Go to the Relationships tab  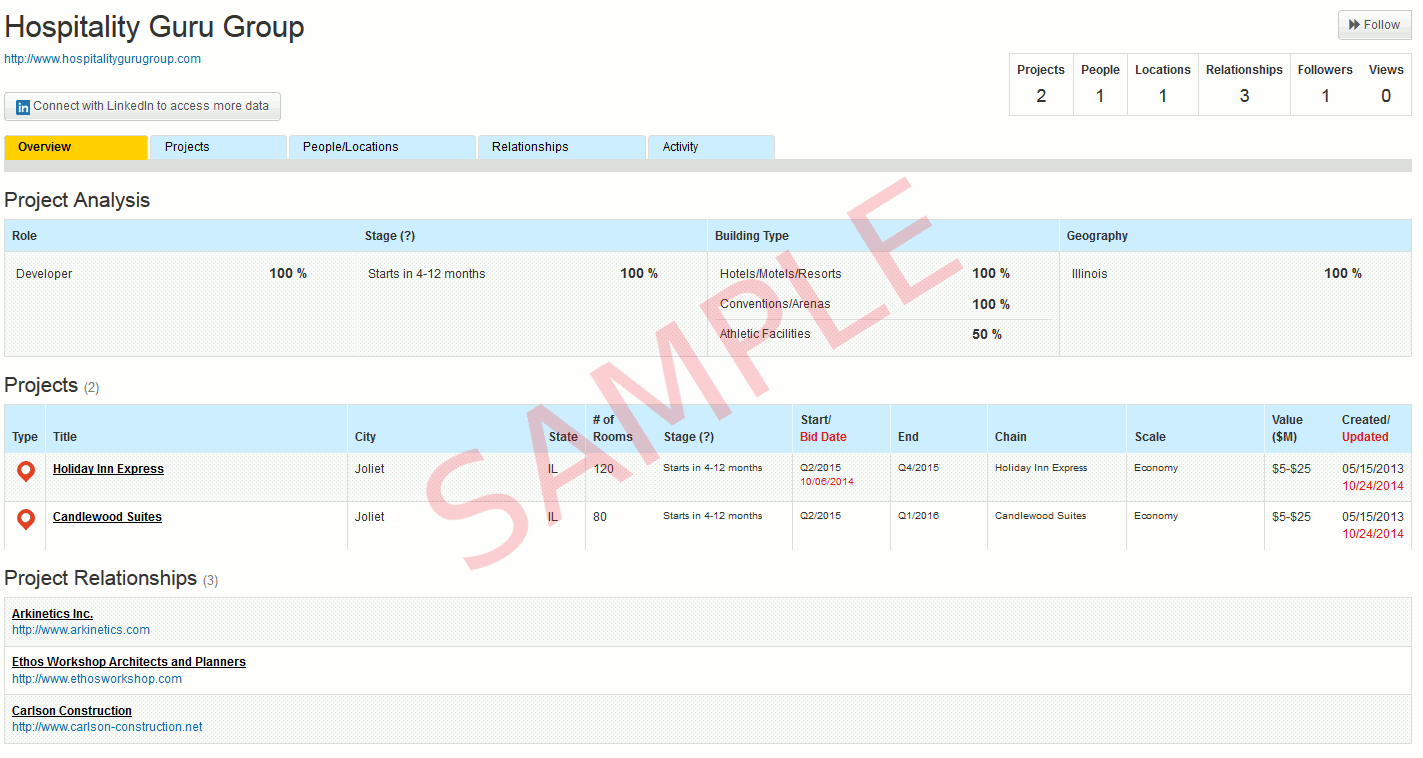coord(562,147)
